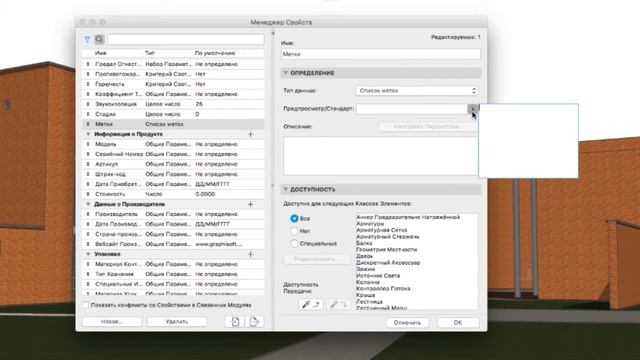Collapse the Информация о Продукте group
The height and width of the screenshot is (360, 640).
pyautogui.click(x=88, y=134)
